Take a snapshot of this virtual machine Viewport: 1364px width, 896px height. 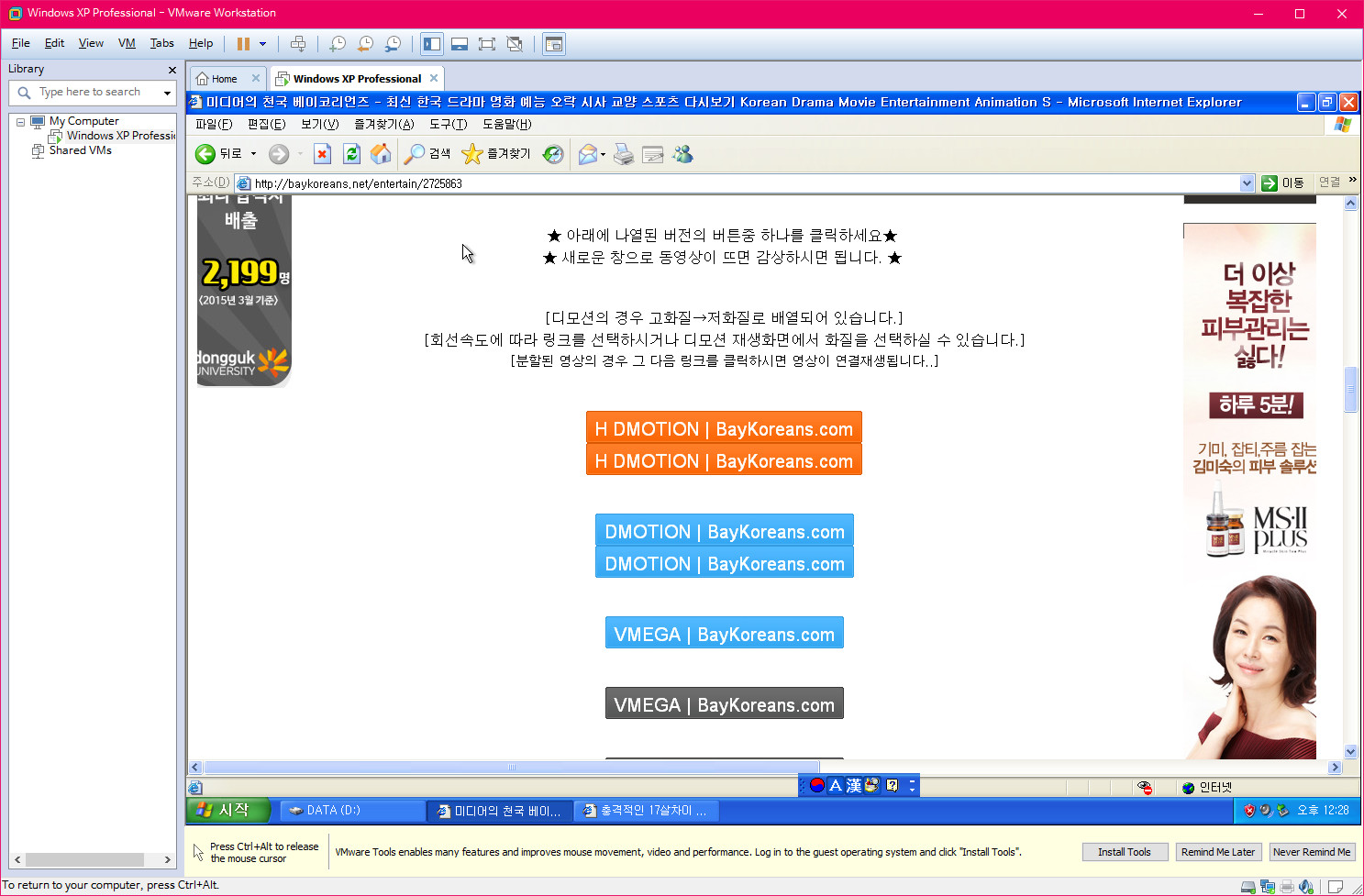(338, 44)
